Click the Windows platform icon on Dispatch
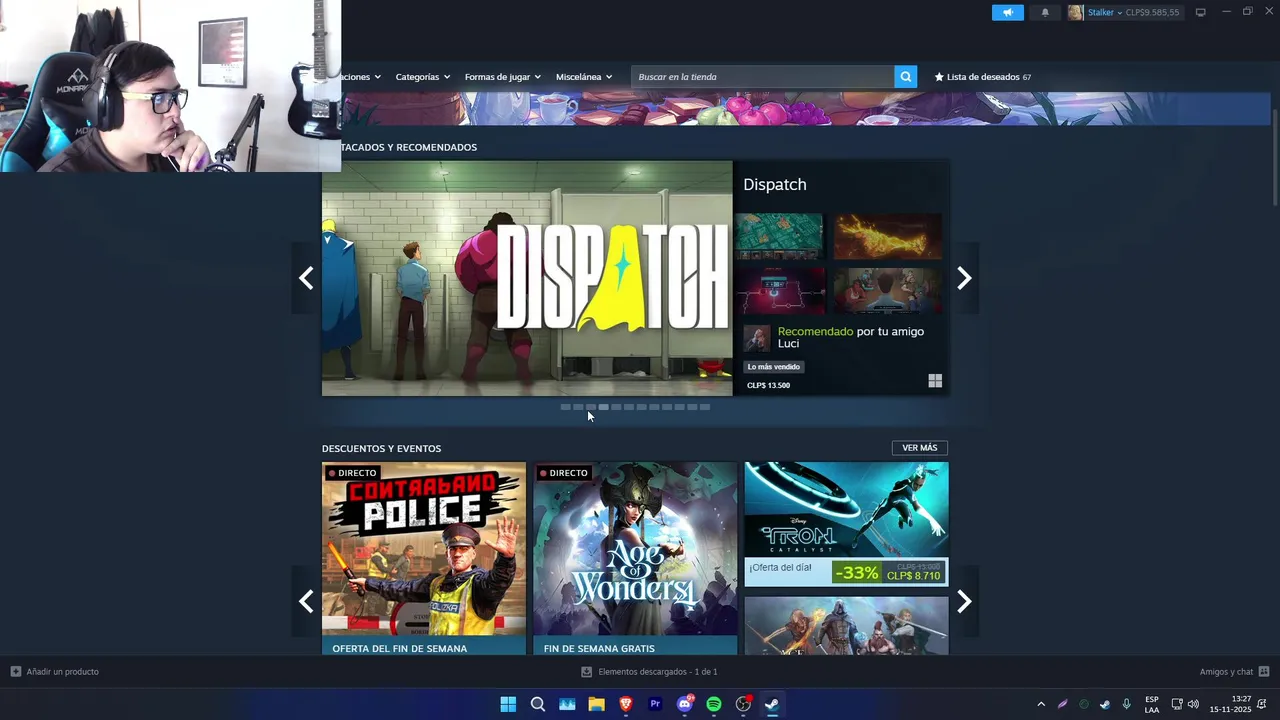The width and height of the screenshot is (1280, 720). [935, 381]
